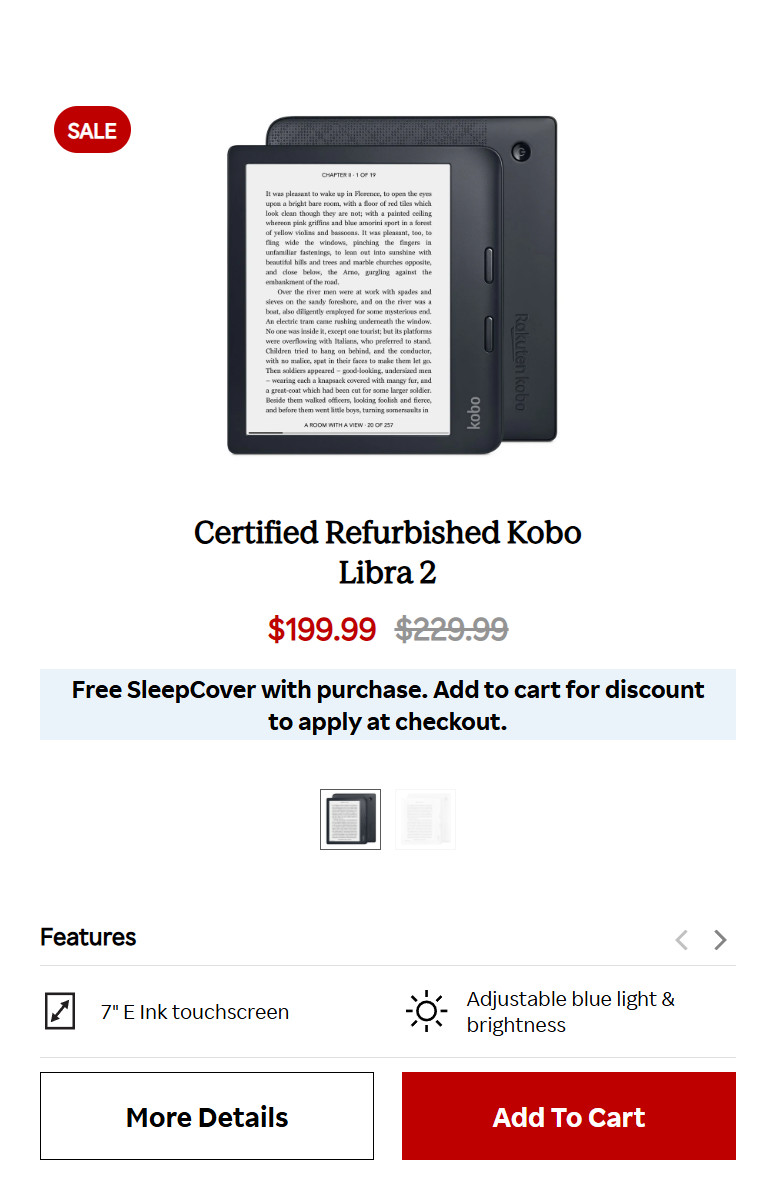
Task: Show previous features with the left chevron
Action: pyautogui.click(x=681, y=939)
